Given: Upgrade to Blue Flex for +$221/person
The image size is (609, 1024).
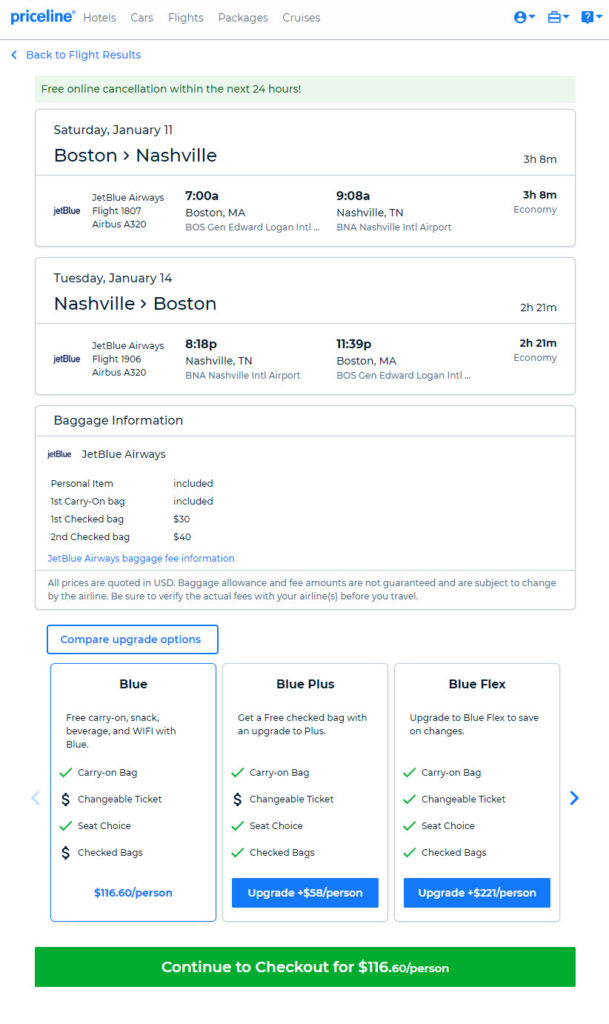Looking at the screenshot, I should 476,893.
